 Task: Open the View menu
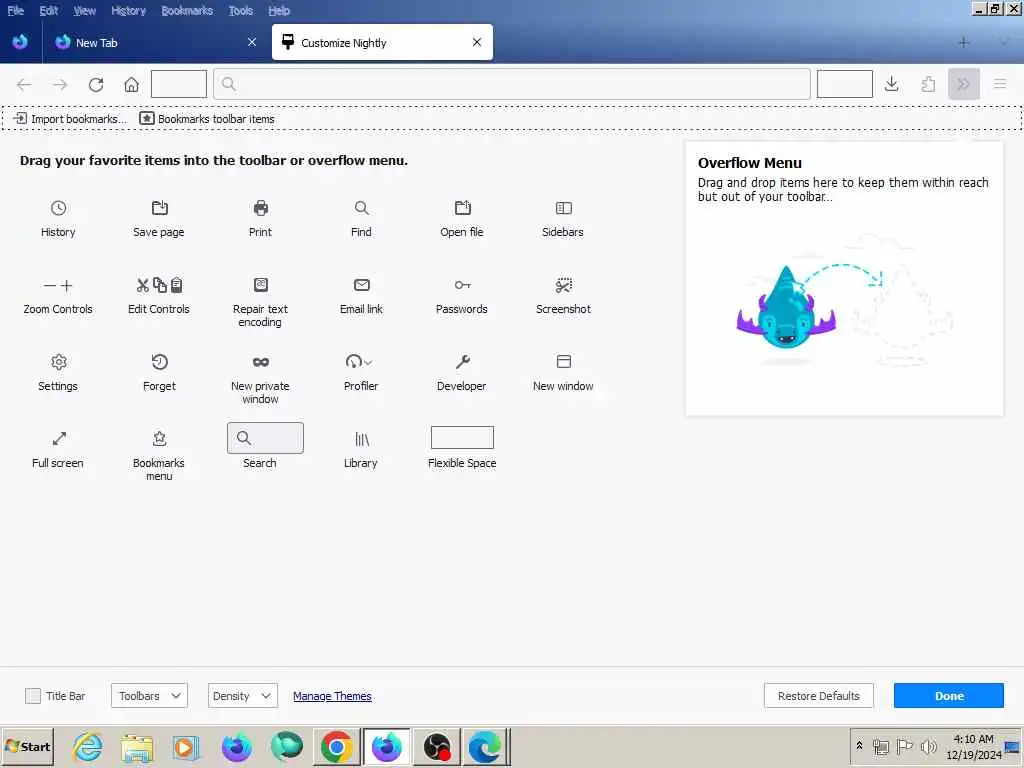click(84, 10)
